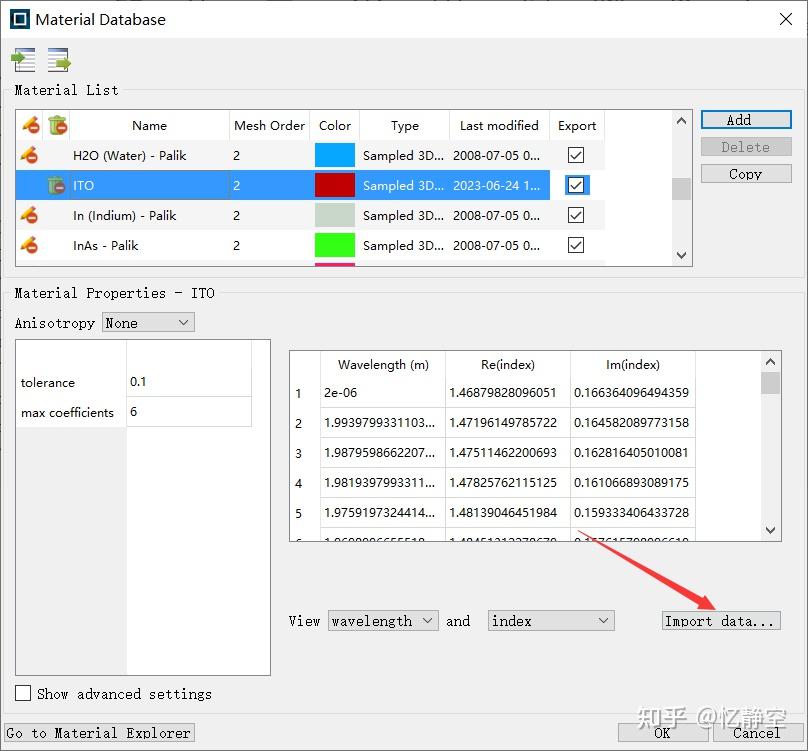Click the red color swatch for ITO
This screenshot has height=751, width=808.
(334, 185)
